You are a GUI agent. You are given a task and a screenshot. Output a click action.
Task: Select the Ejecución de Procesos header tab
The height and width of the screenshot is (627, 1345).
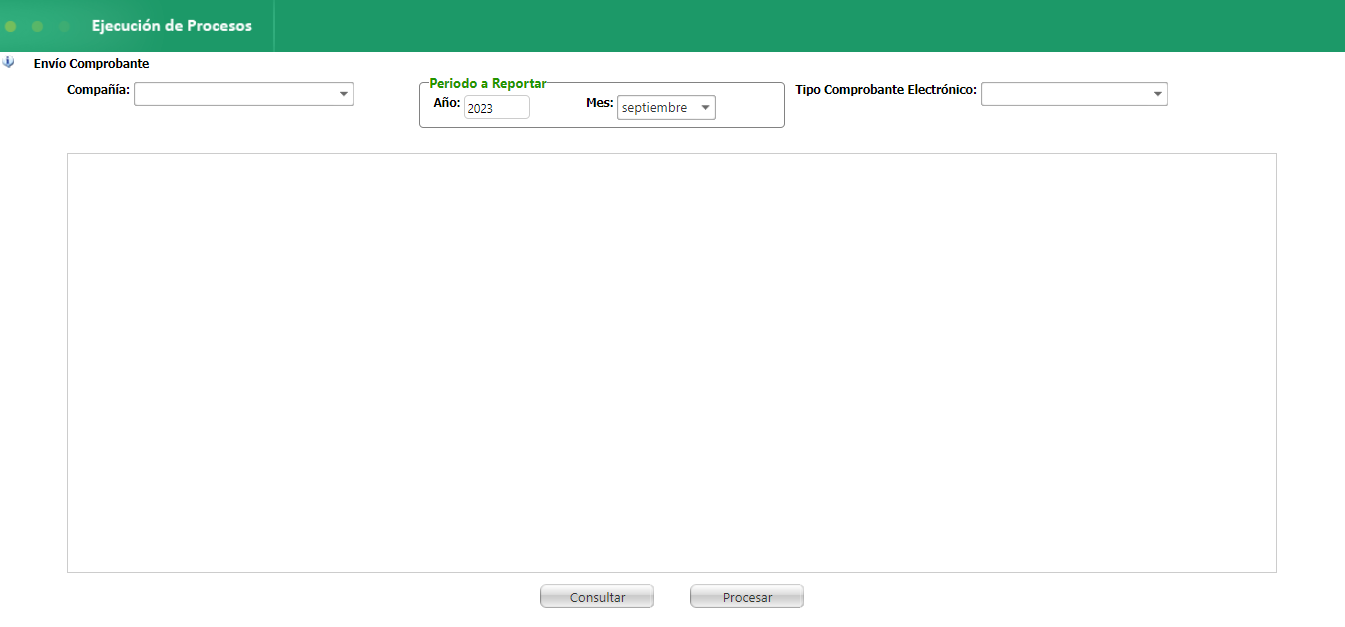(172, 26)
